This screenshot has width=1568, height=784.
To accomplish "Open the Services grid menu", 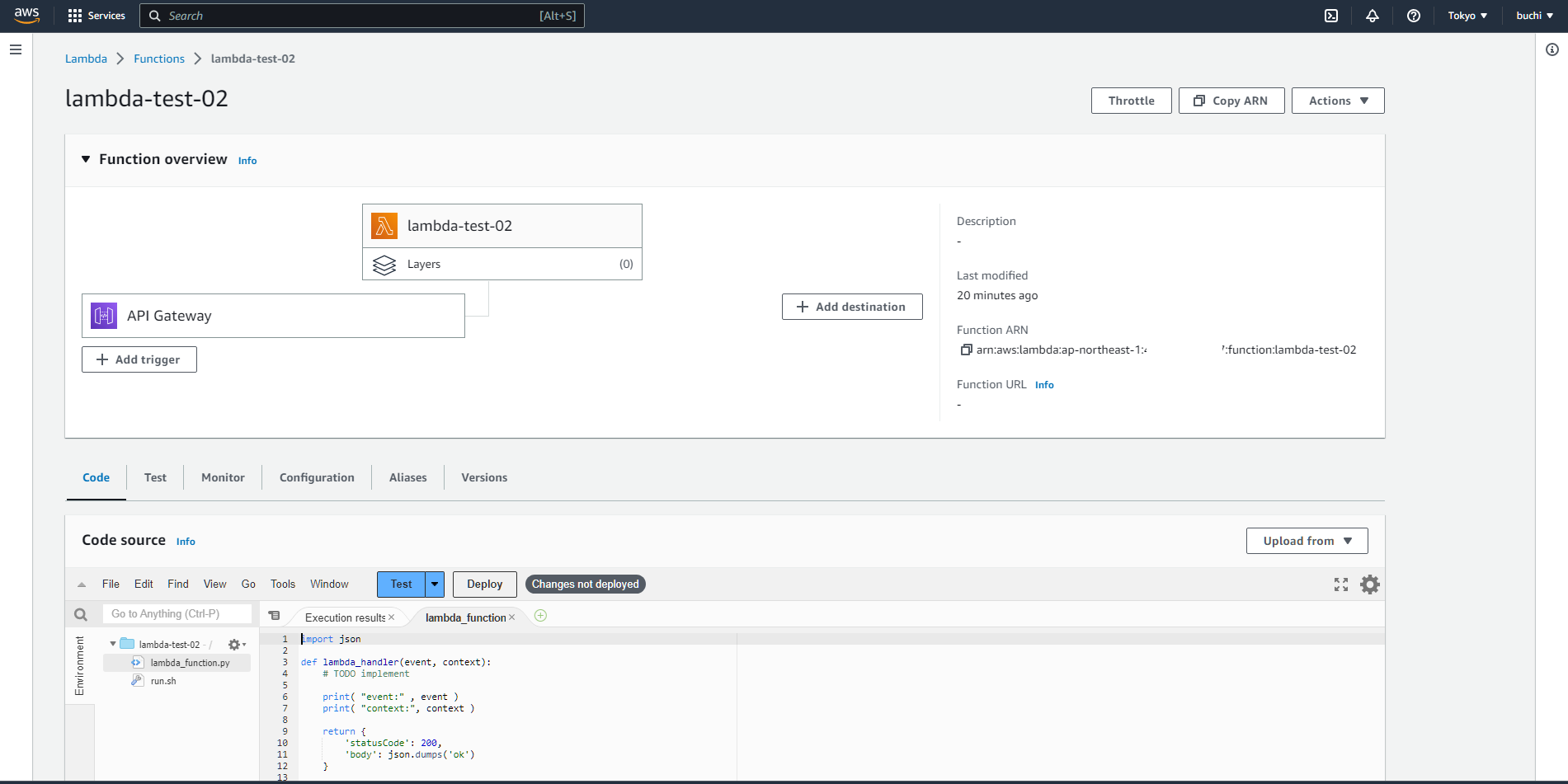I will coord(97,16).
